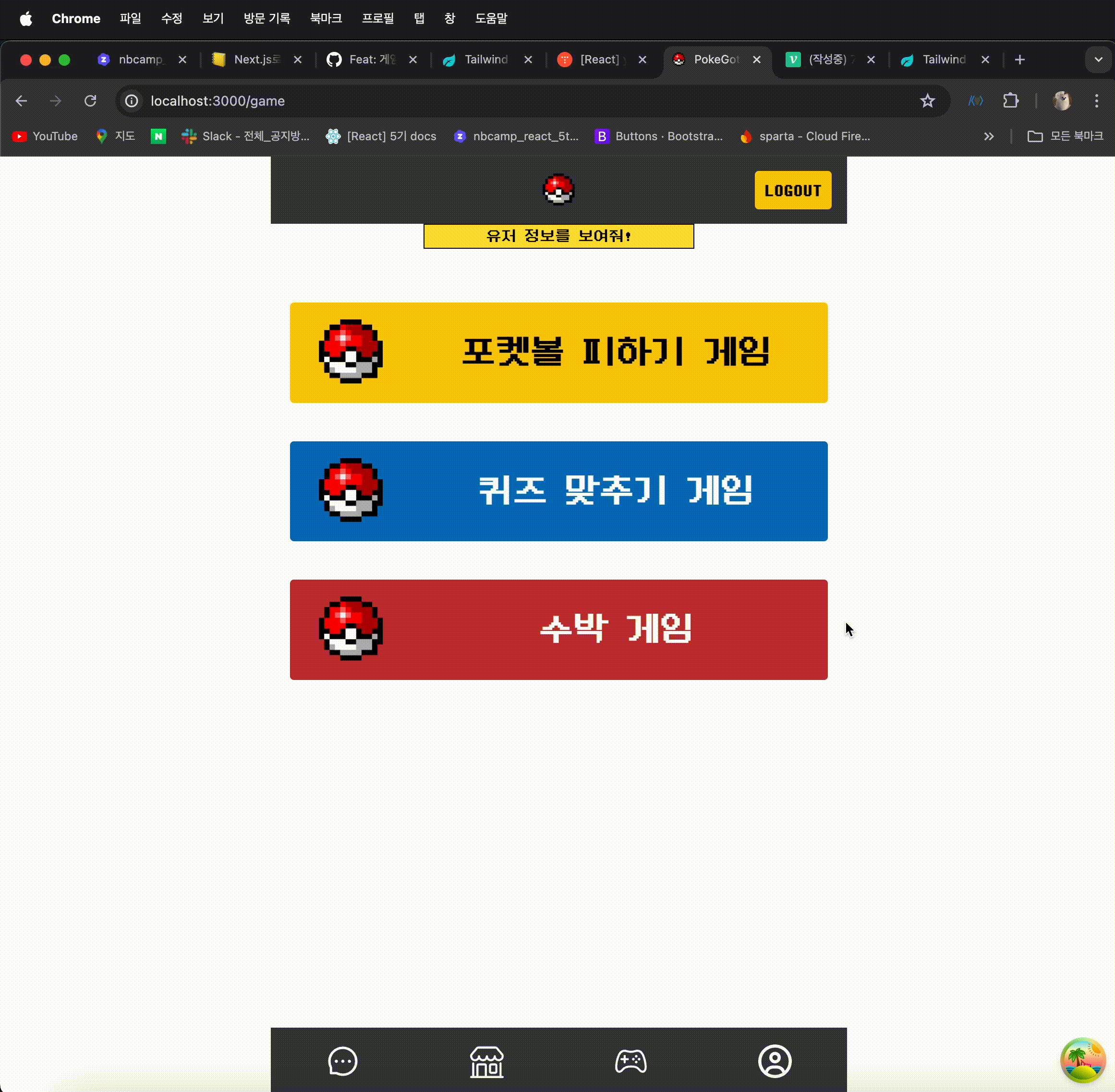
Task: Click the Pokeball logo in the header
Action: point(558,189)
